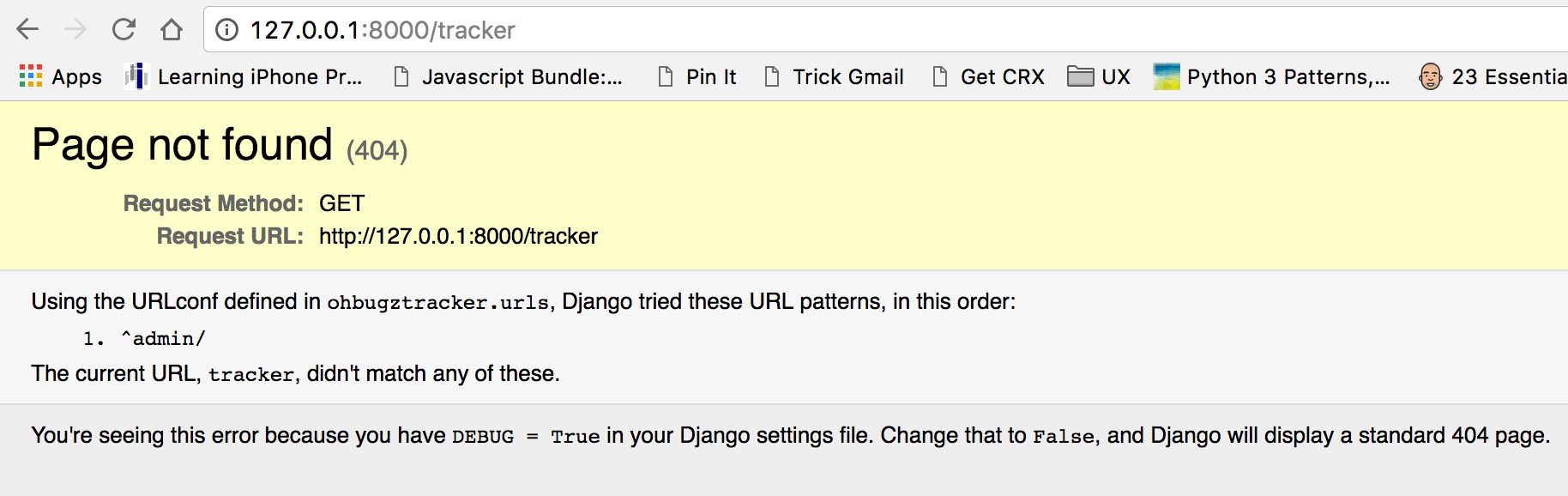
Task: Reload the current page
Action: tap(124, 29)
